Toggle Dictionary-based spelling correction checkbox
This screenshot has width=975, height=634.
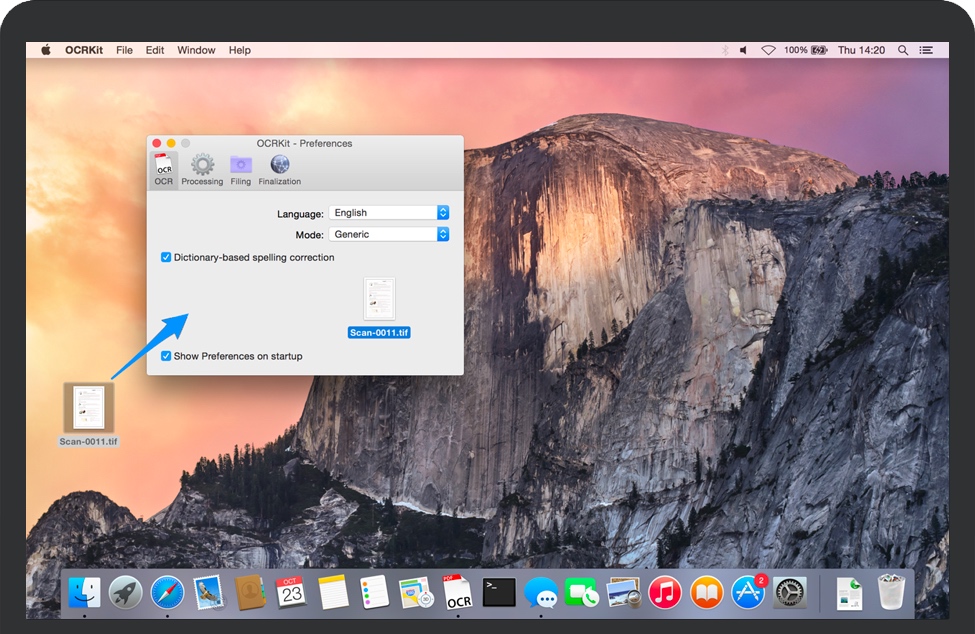[166, 257]
